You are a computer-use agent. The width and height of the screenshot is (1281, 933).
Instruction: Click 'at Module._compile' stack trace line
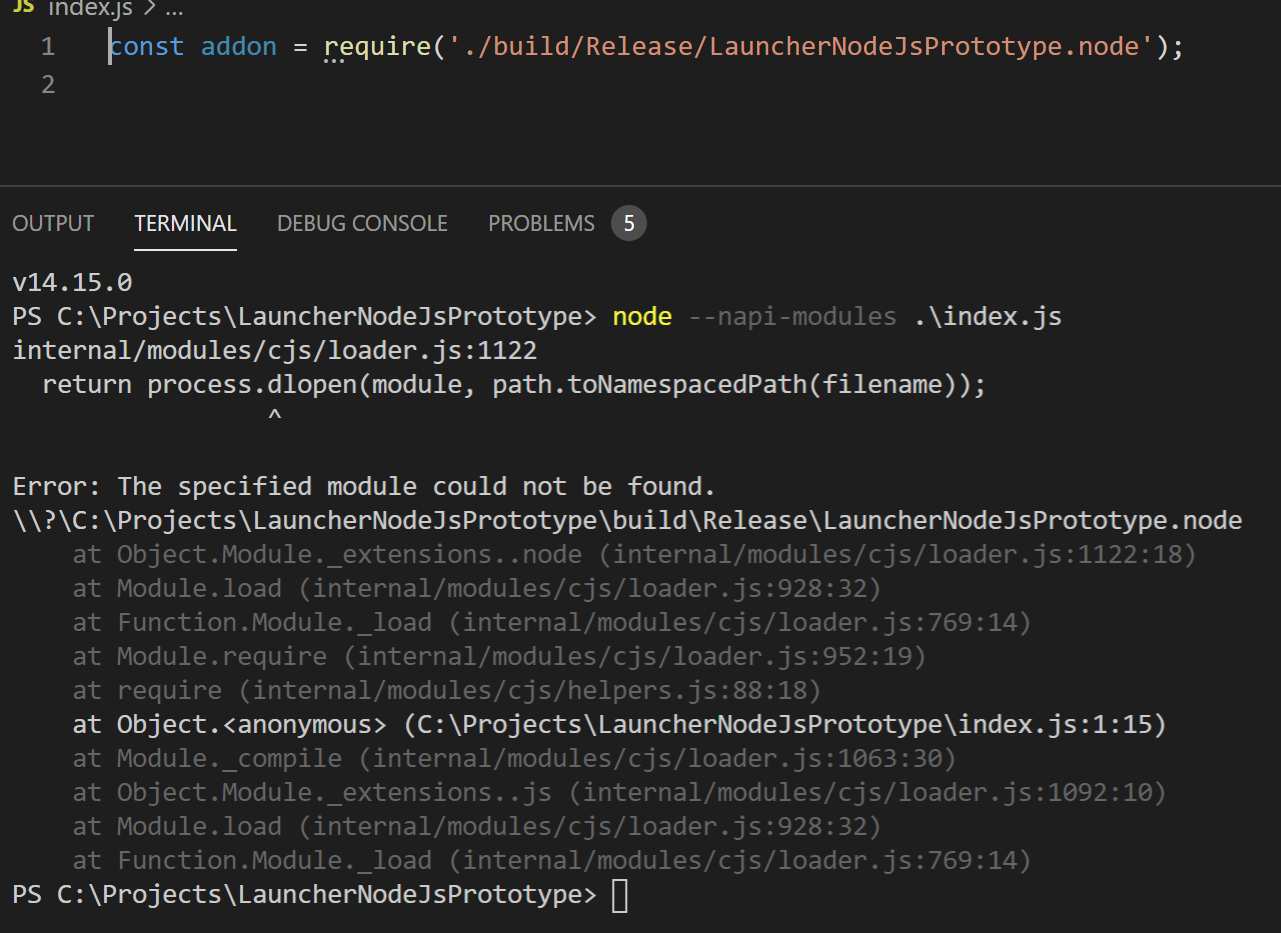point(514,759)
